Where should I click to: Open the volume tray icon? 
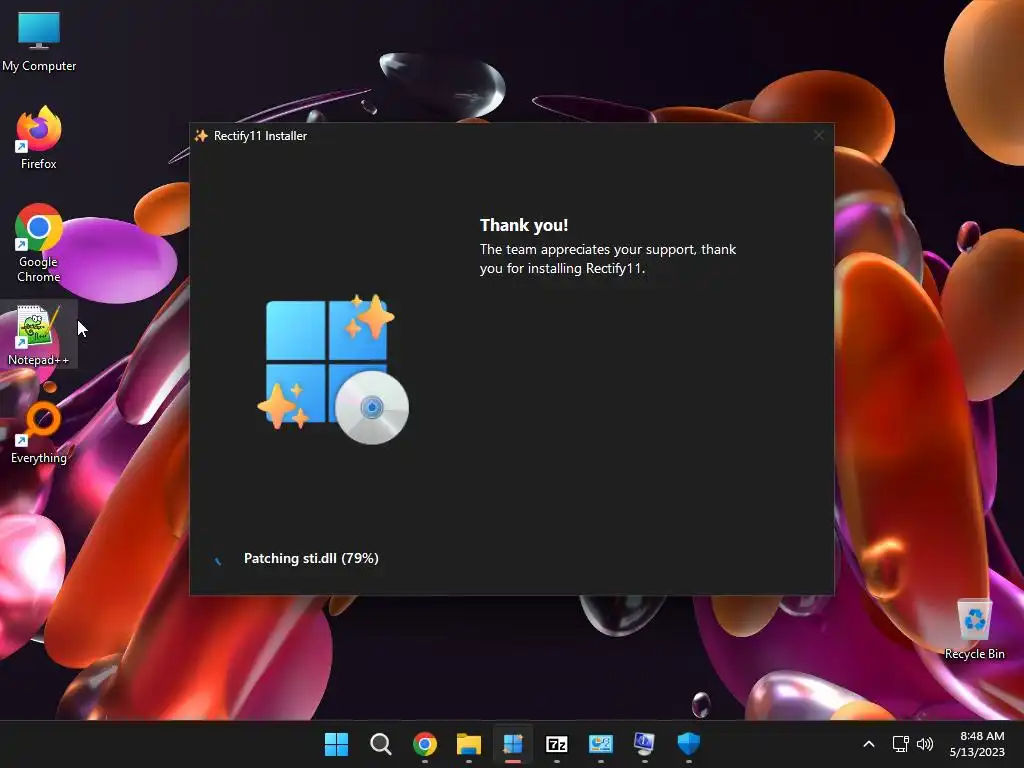point(925,744)
